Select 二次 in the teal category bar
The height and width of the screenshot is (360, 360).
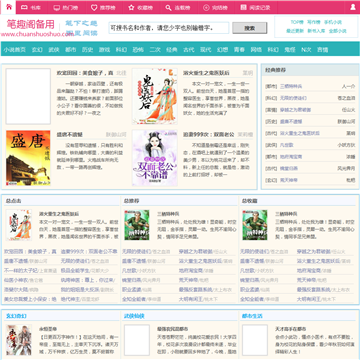[155, 50]
